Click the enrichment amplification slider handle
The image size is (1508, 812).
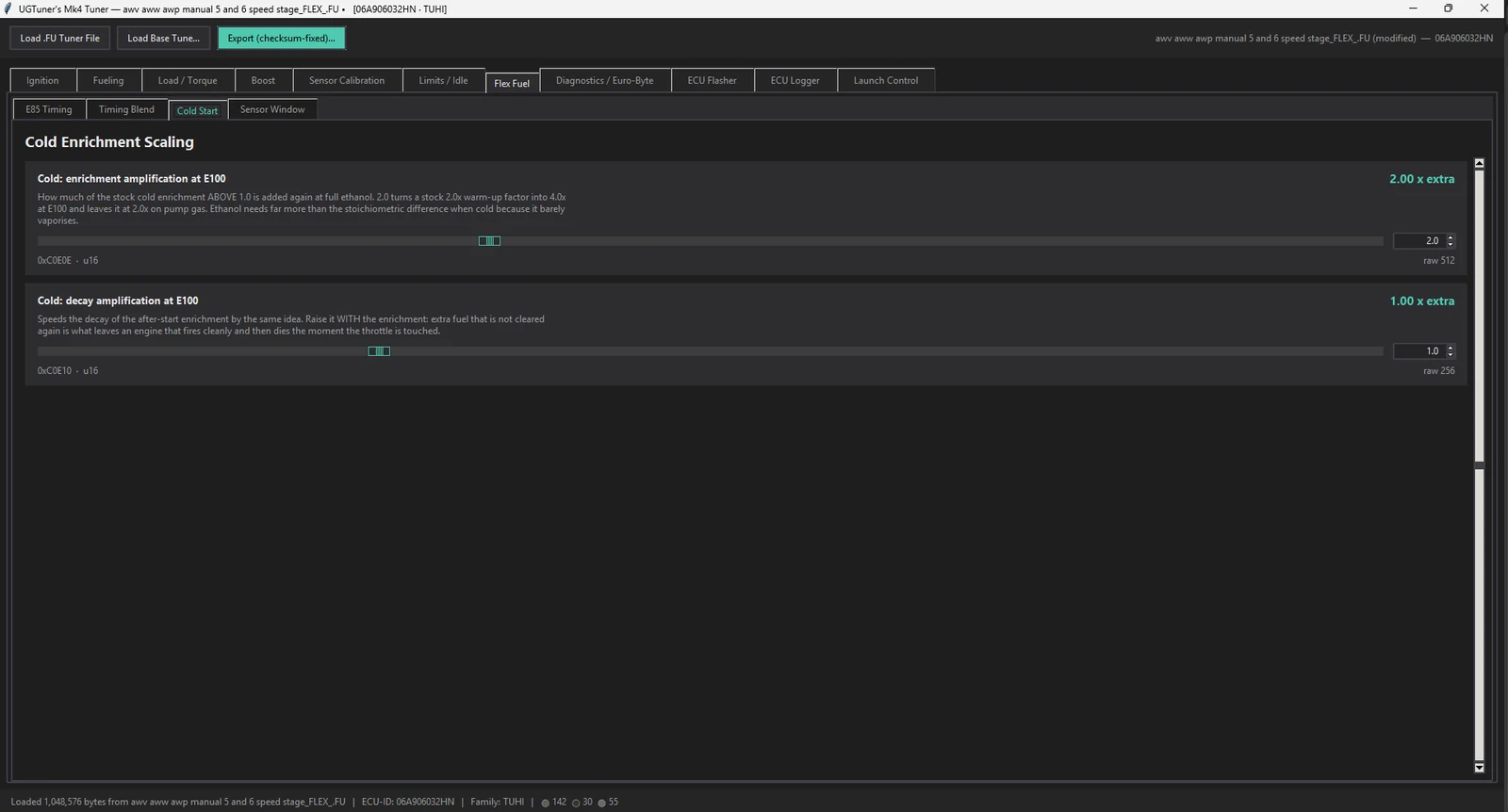tap(489, 241)
